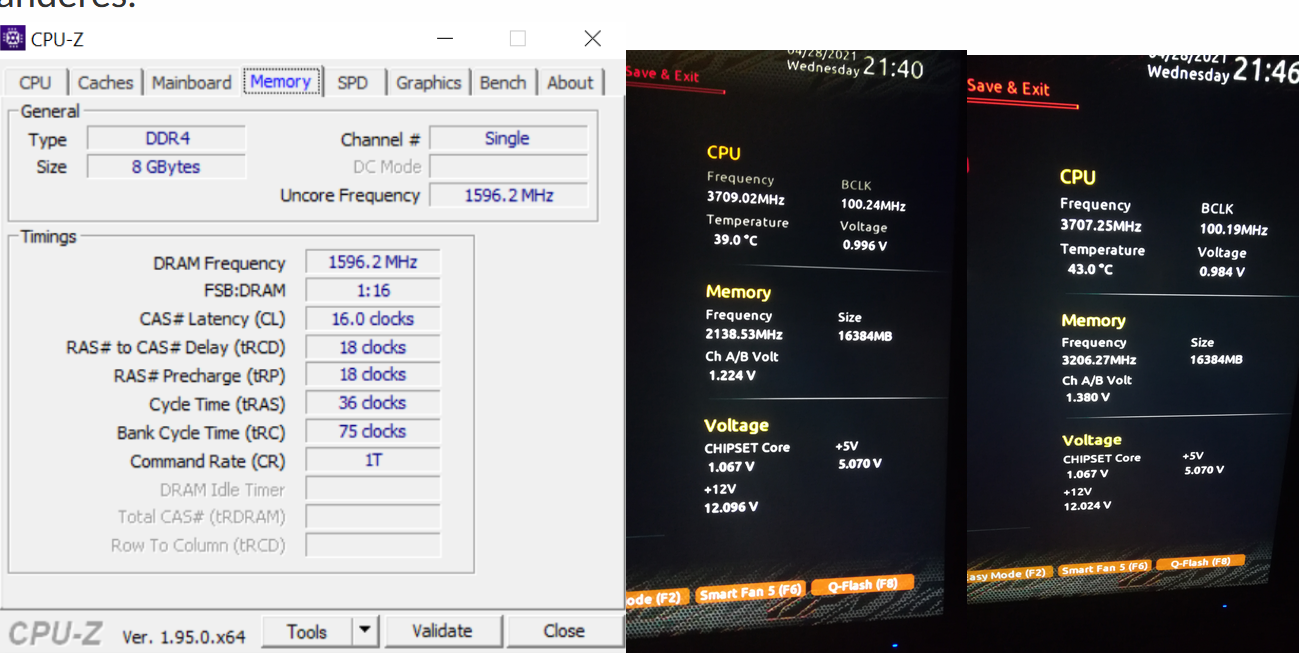Click the empty Row To Column field
Viewport: 1299px width, 653px height.
tap(372, 545)
